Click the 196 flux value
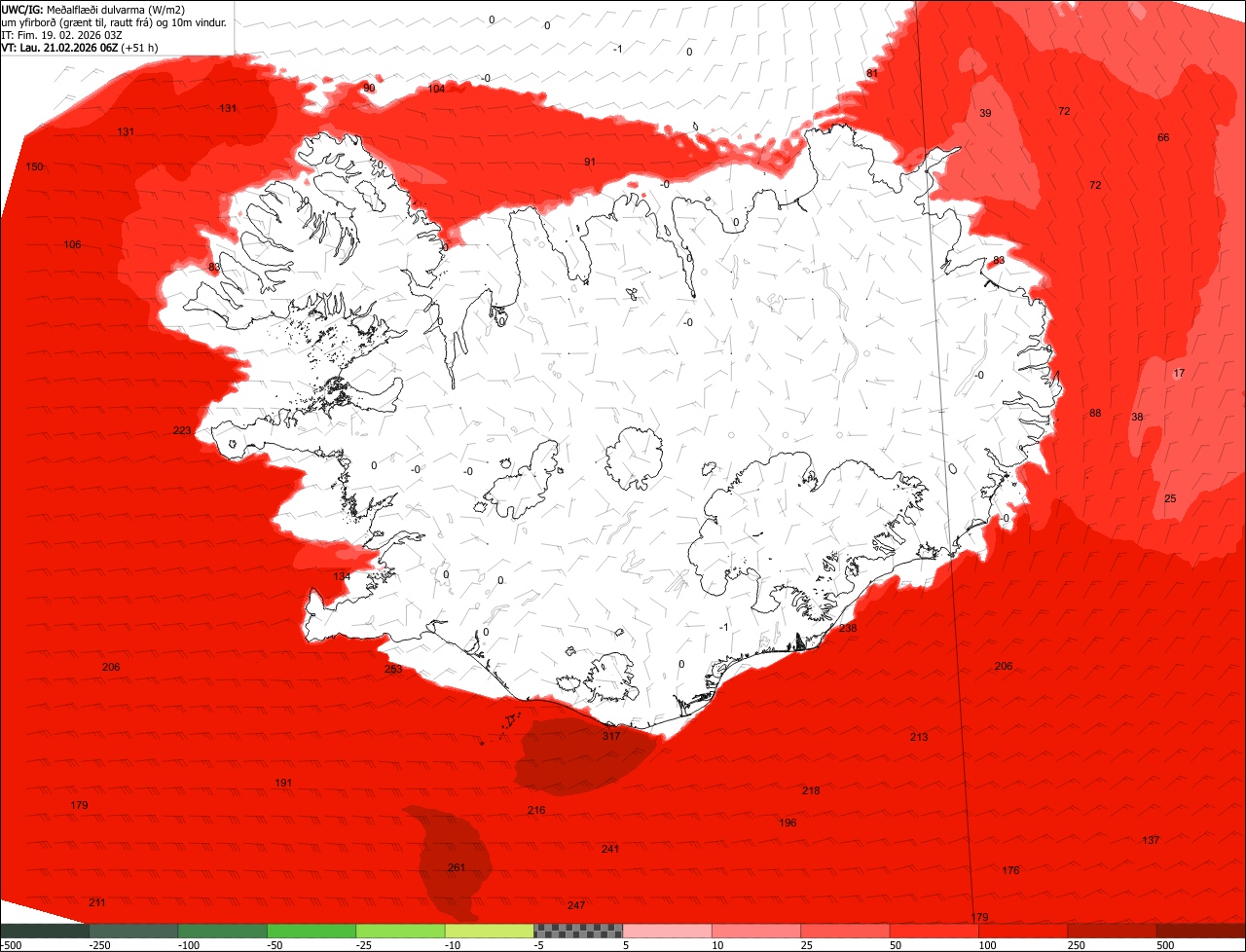Viewport: 1246px width, 952px height. point(788,823)
